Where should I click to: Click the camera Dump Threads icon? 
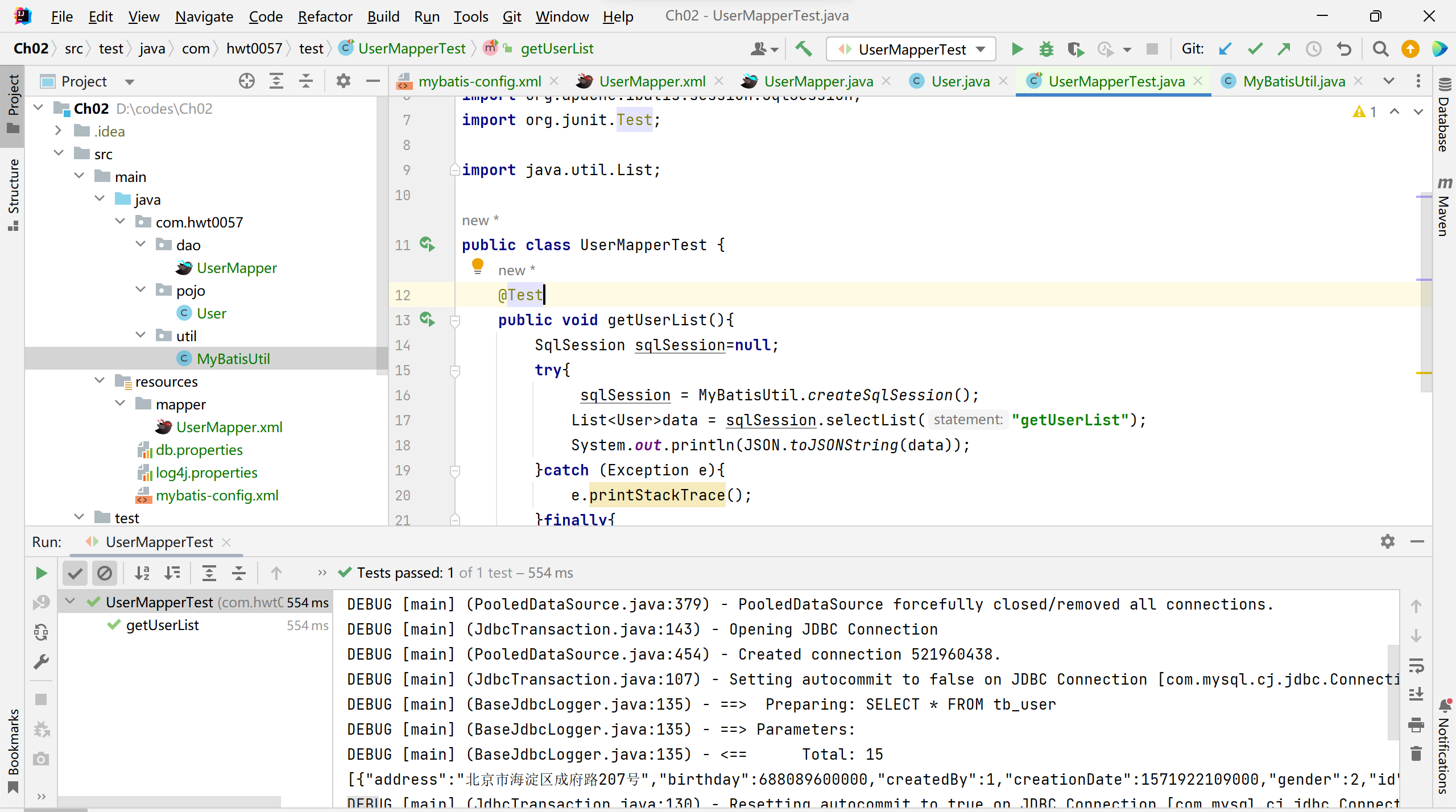[41, 759]
